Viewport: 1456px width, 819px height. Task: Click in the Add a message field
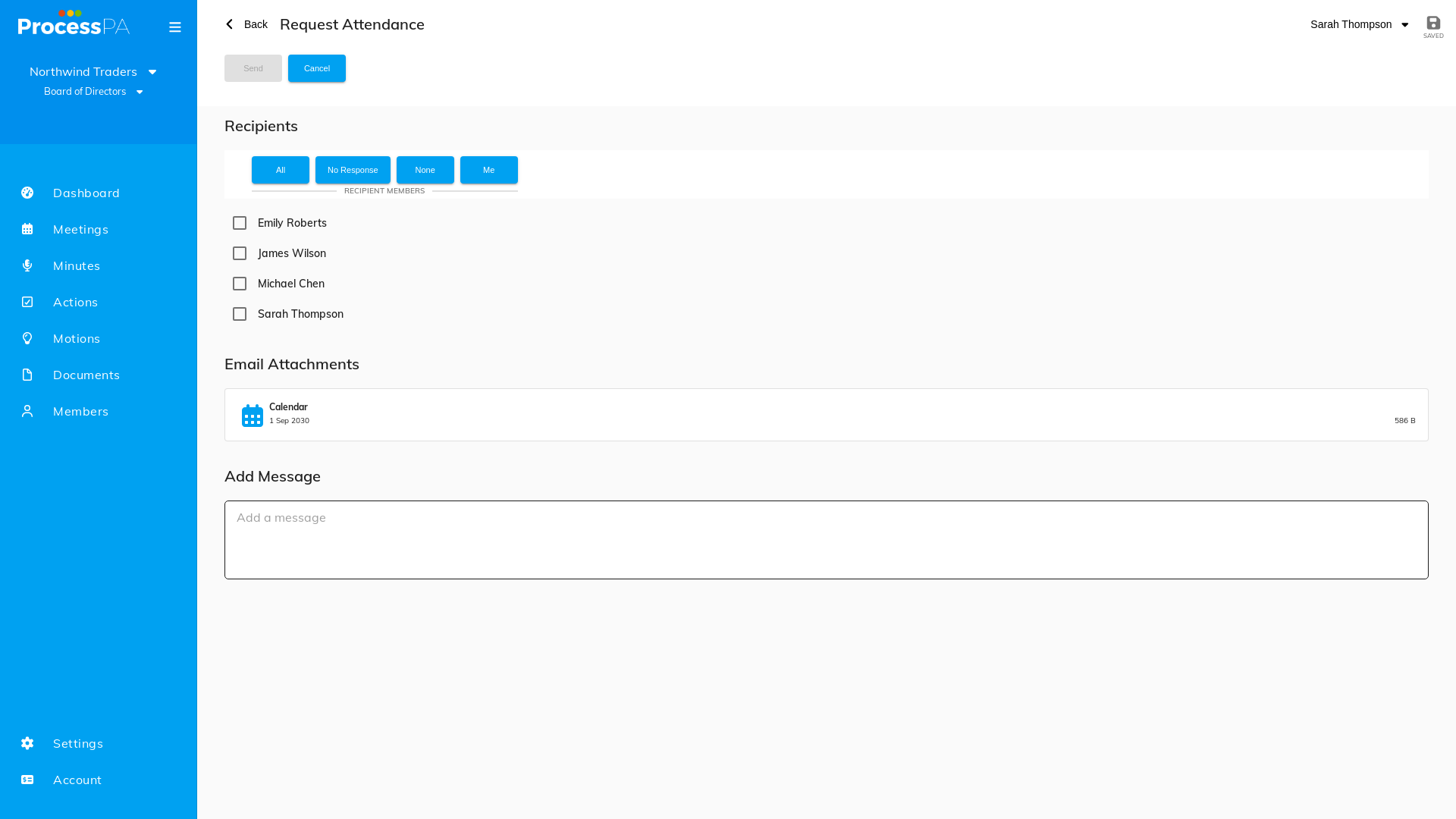coord(827,540)
